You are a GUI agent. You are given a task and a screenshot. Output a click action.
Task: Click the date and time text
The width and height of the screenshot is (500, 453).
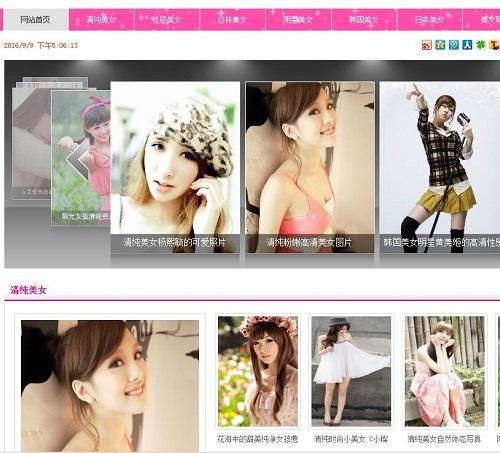tap(41, 45)
